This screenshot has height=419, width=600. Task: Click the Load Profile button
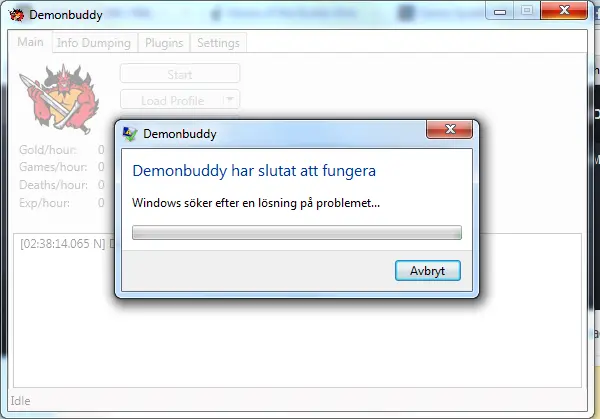pyautogui.click(x=172, y=100)
